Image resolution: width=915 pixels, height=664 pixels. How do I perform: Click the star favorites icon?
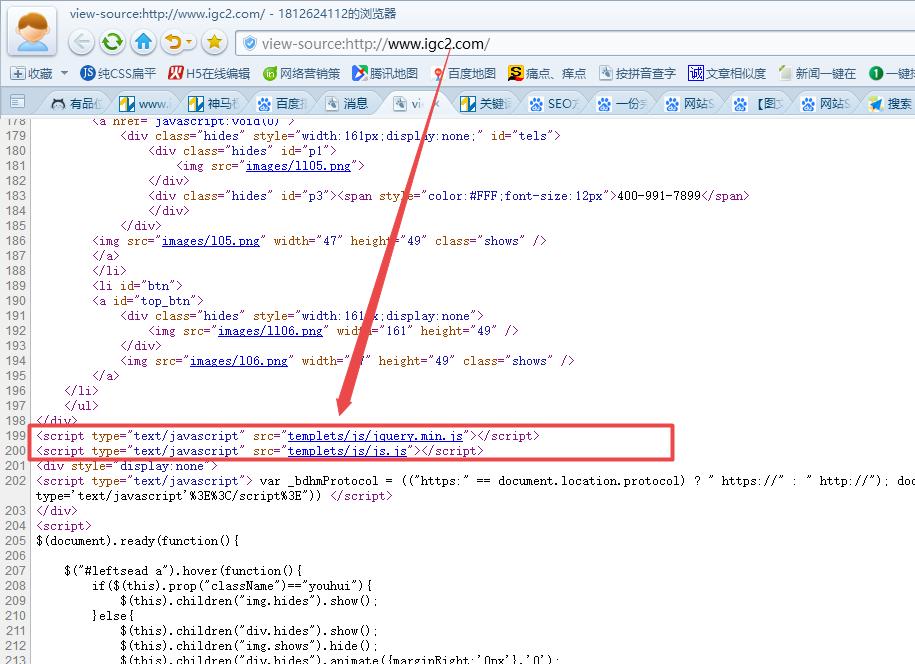tap(213, 42)
